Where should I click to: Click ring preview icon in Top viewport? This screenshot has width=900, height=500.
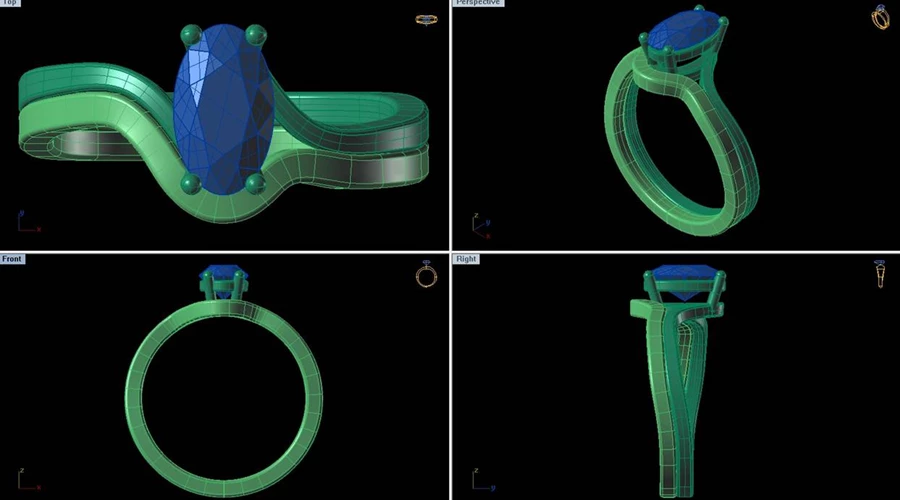click(x=426, y=19)
